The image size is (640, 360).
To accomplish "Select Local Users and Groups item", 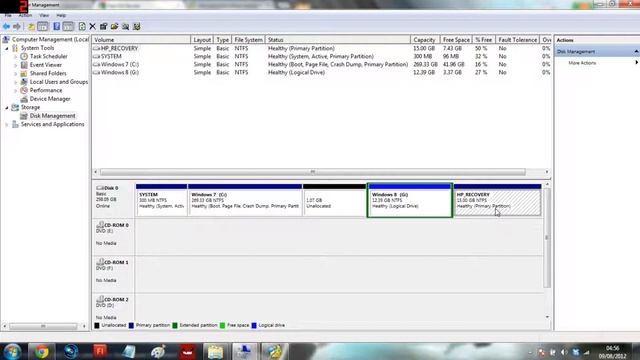I will click(x=59, y=82).
